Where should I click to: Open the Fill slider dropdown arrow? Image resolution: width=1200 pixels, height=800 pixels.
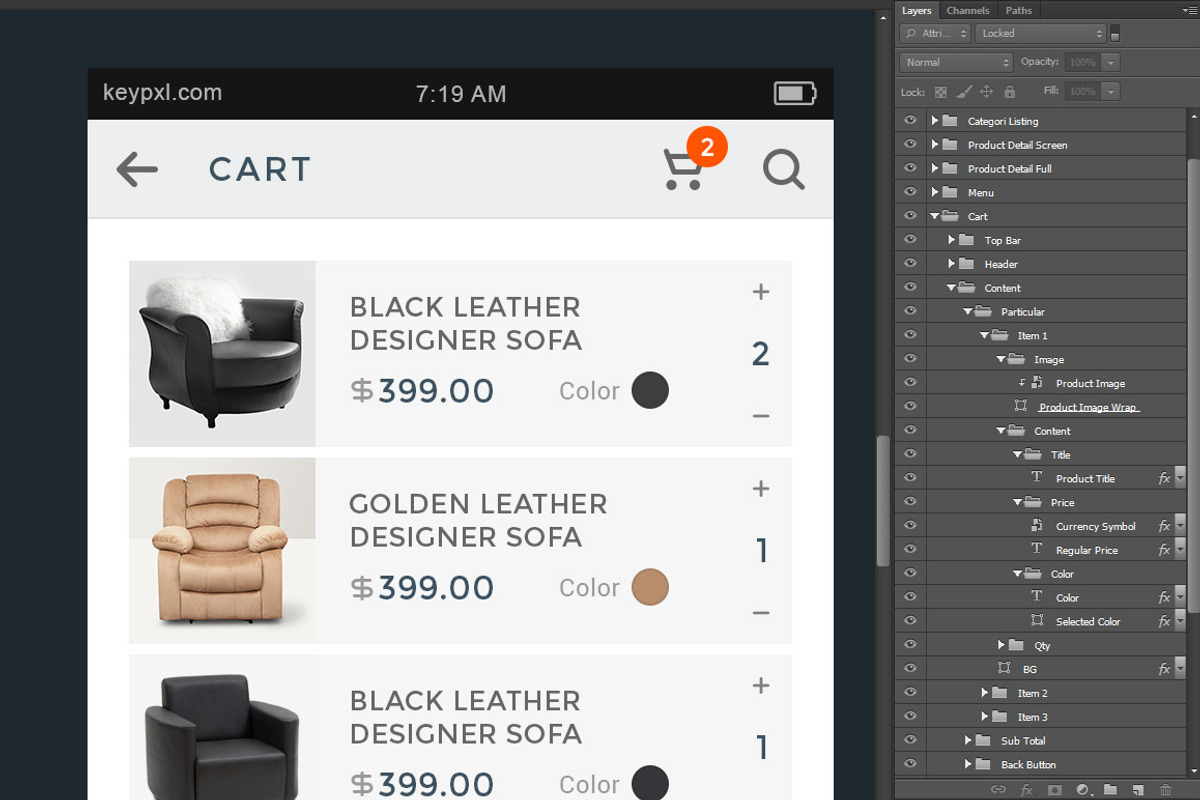[1111, 91]
